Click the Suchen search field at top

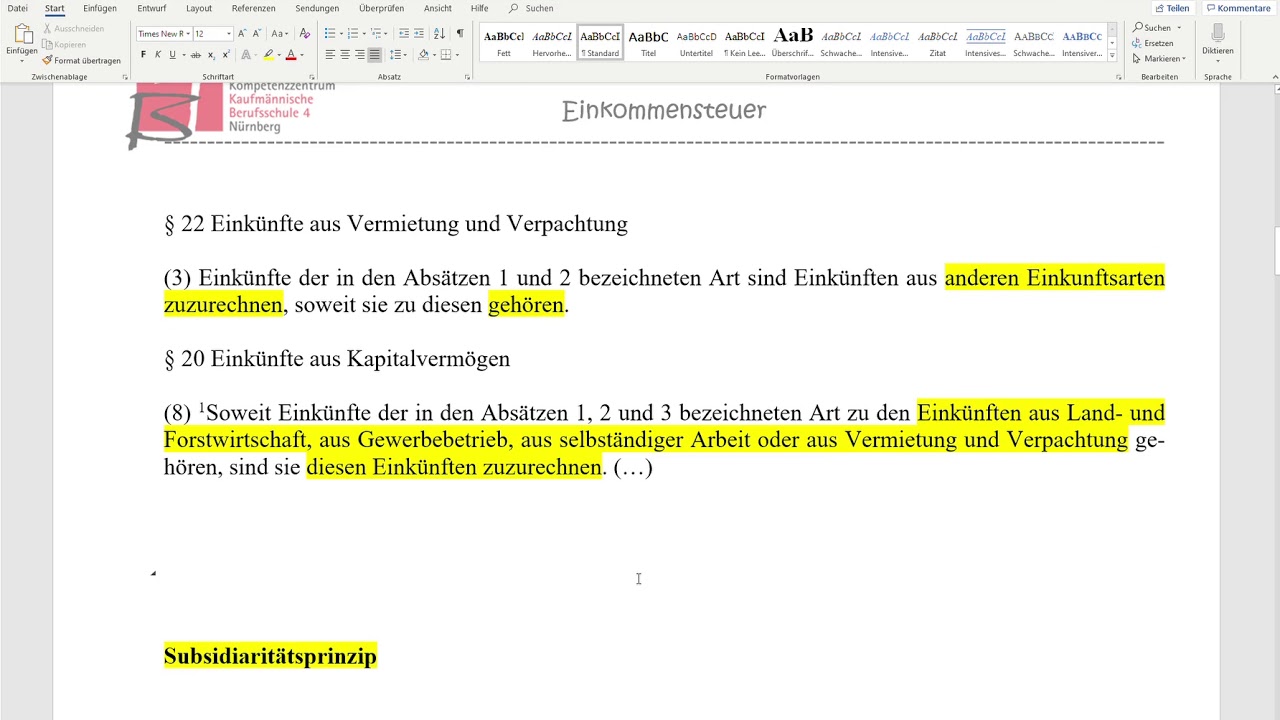click(539, 8)
